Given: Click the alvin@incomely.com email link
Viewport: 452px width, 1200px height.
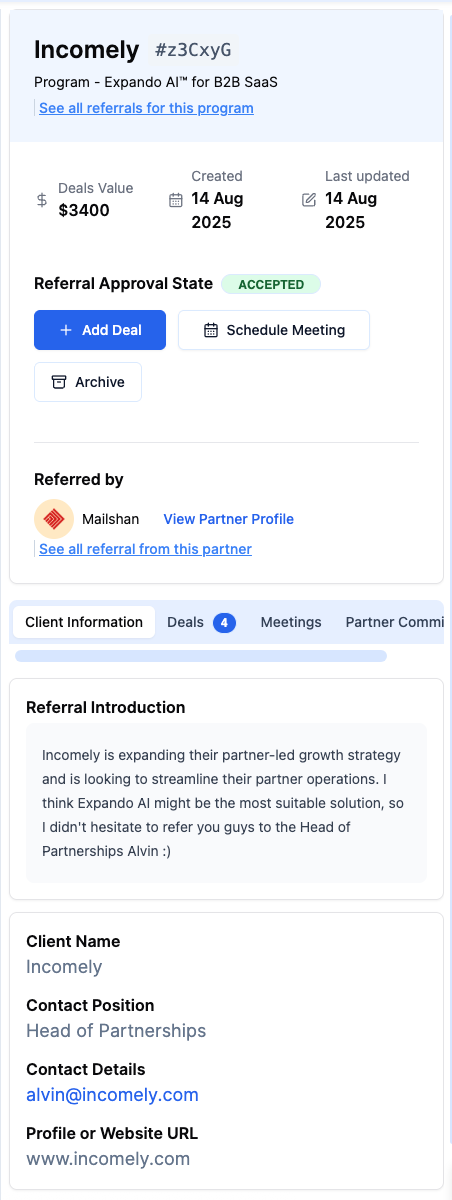Looking at the screenshot, I should (x=113, y=1095).
